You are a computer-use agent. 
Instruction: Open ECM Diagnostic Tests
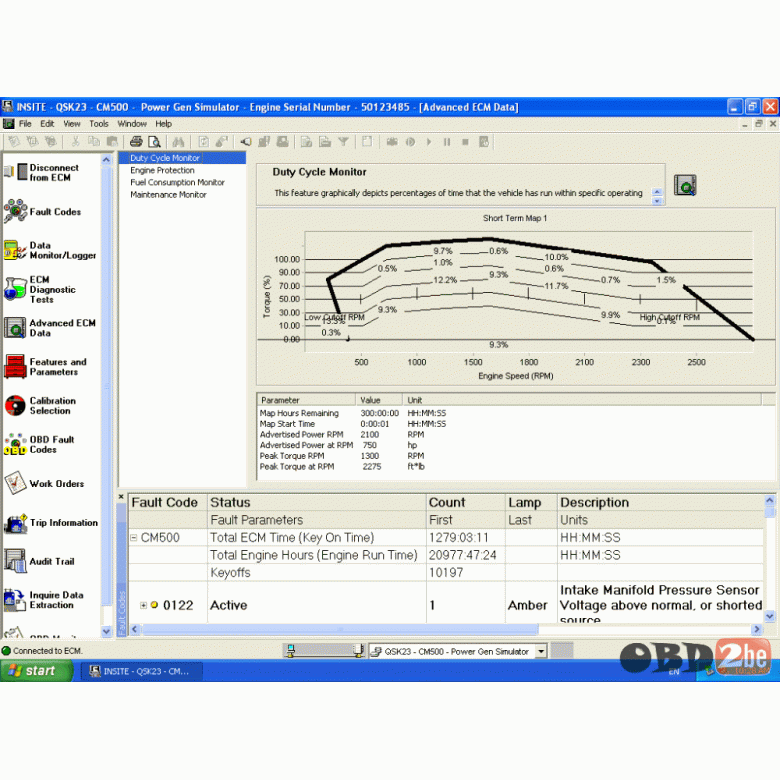tap(40, 290)
